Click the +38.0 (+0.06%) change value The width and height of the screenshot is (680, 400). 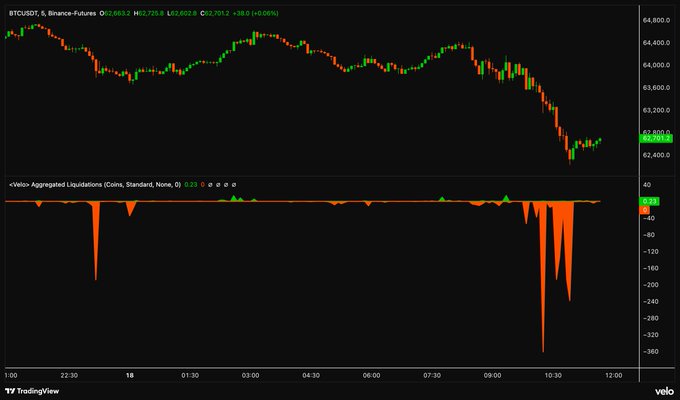[x=255, y=13]
